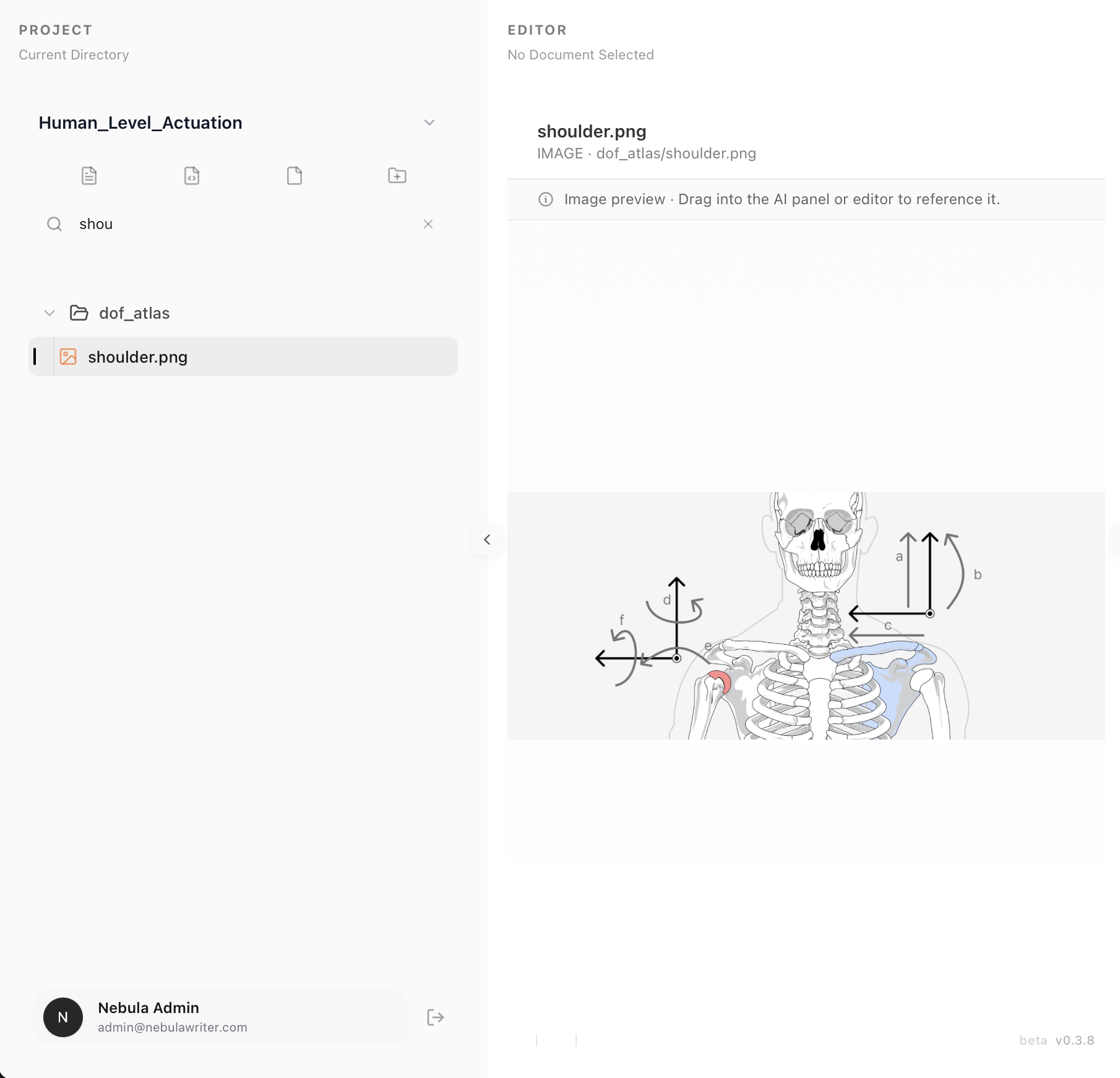Click the add folder icon
Screen dimensions: 1120x1078
click(397, 176)
